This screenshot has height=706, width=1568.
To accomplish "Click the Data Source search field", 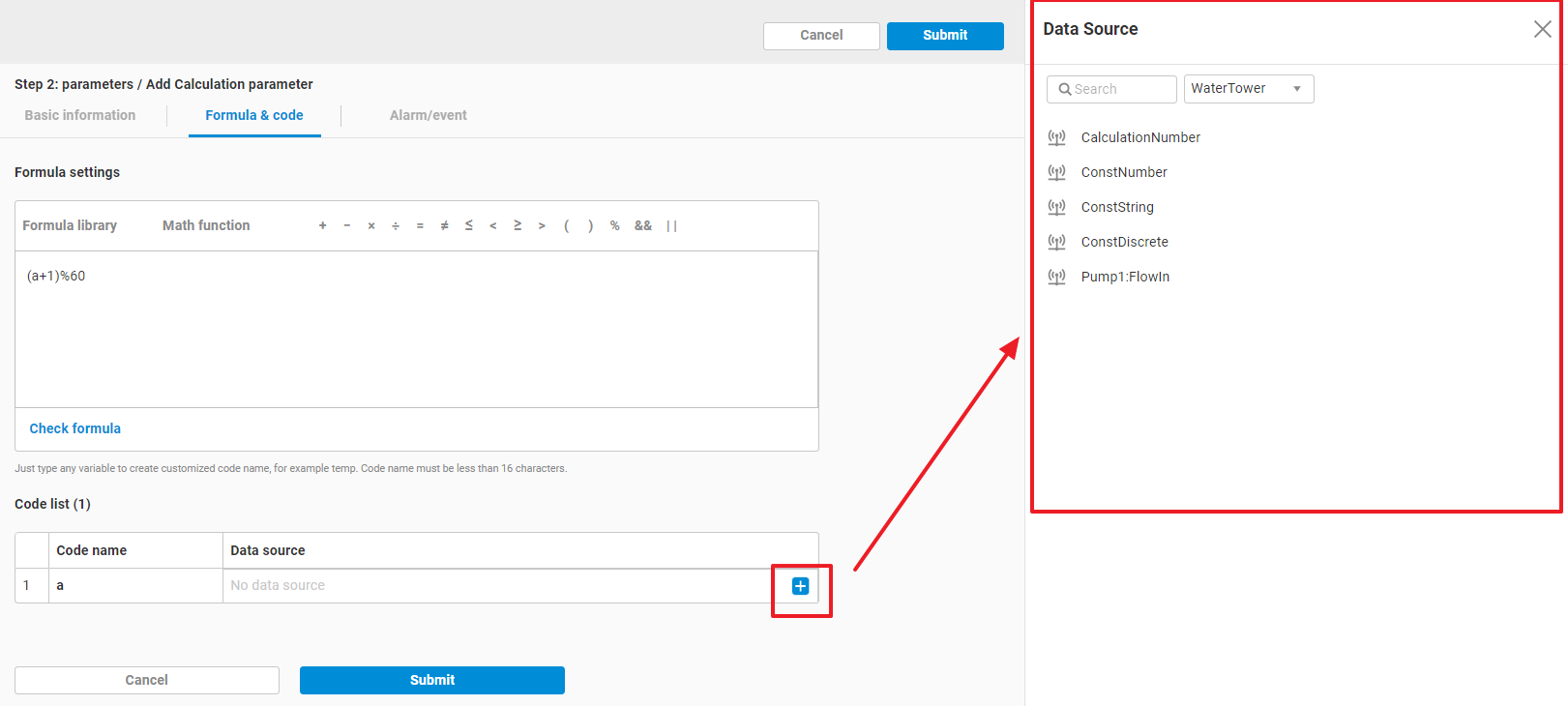I will point(1112,89).
